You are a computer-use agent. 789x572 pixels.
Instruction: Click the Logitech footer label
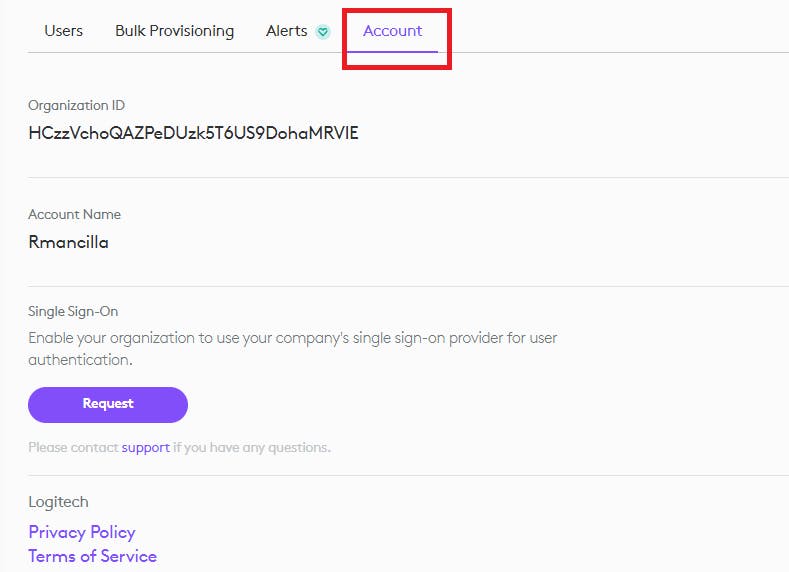58,502
